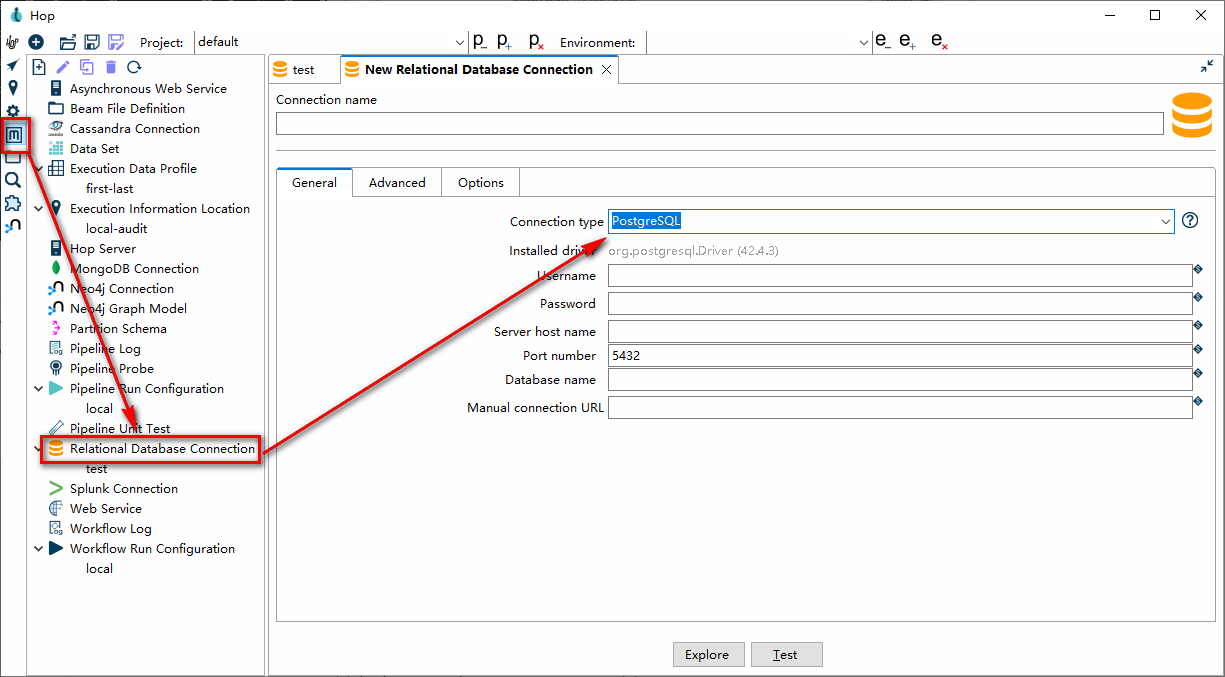Click the edit project 'p' icon
This screenshot has width=1225, height=677.
coord(480,42)
